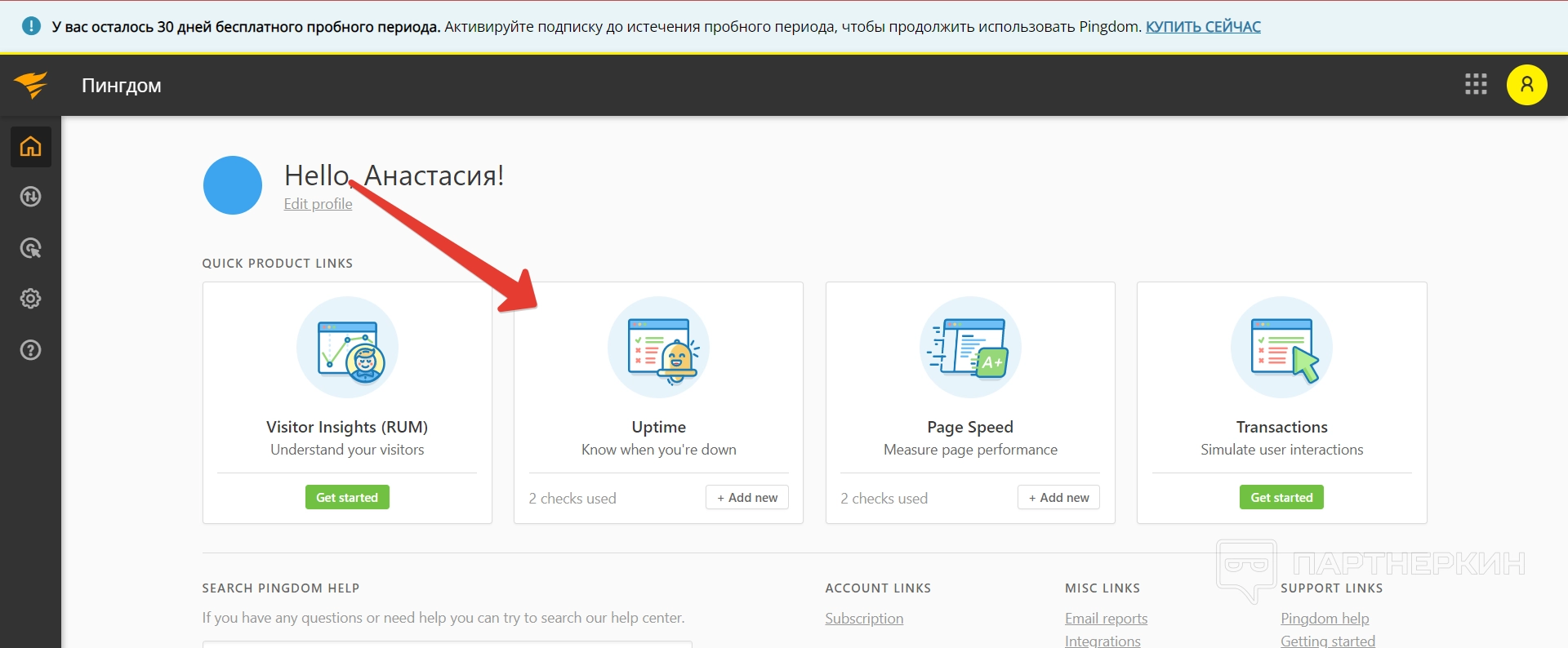Click the 'Simulate user interactions' text
The image size is (1568, 648).
pos(1281,450)
